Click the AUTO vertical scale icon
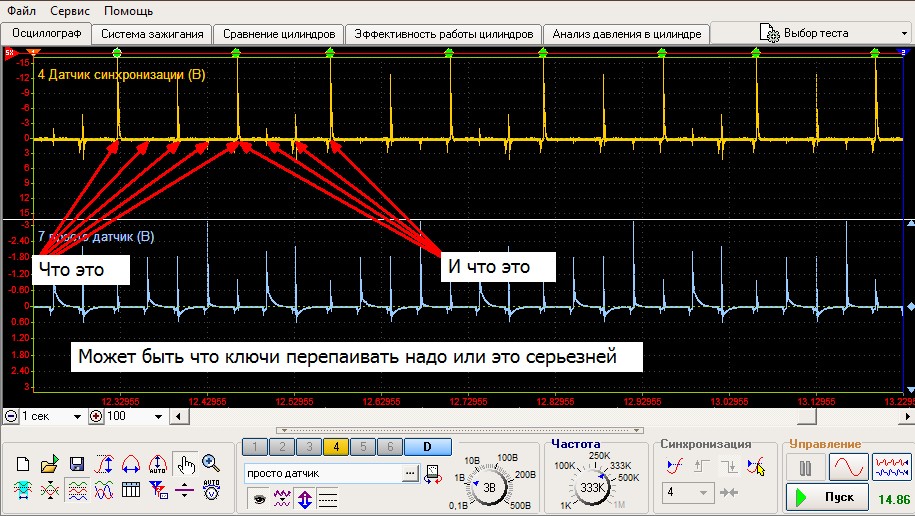This screenshot has height=516, width=915. [x=158, y=464]
